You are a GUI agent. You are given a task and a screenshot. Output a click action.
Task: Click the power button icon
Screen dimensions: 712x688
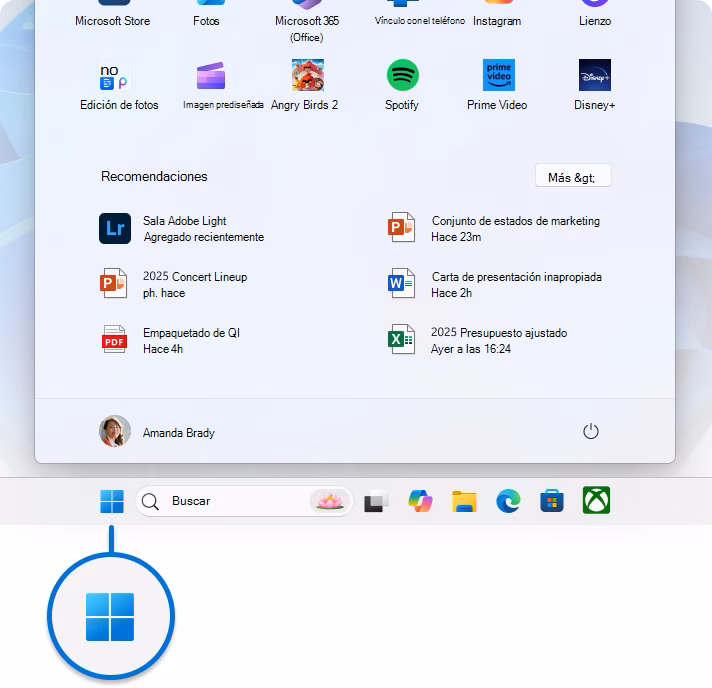click(590, 431)
